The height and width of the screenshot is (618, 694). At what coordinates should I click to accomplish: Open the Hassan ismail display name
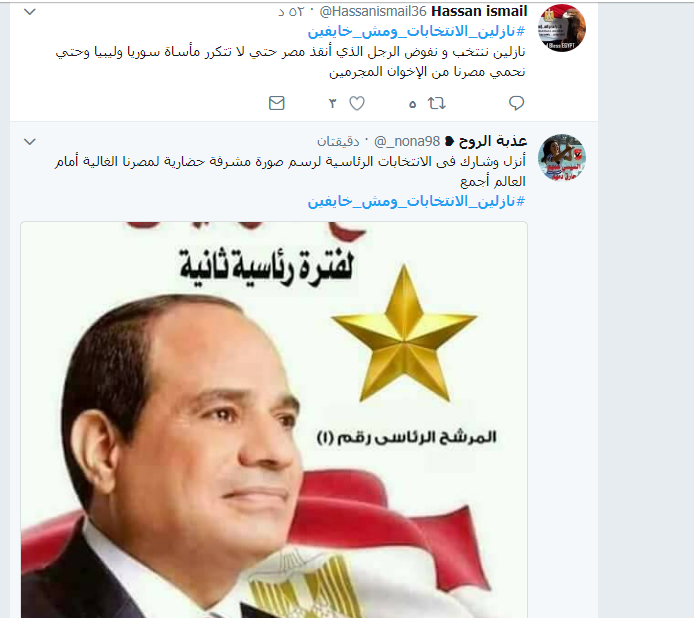click(x=479, y=11)
